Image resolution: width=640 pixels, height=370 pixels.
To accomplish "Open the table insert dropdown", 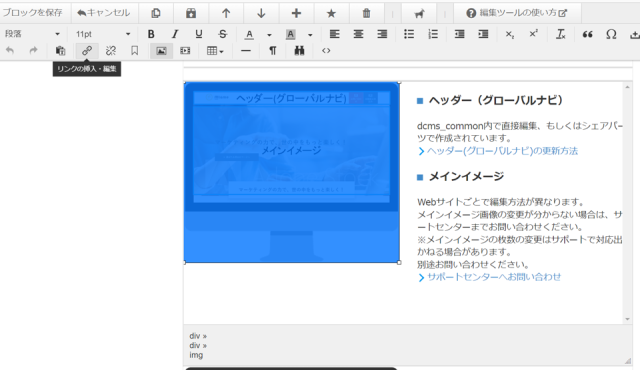I will (x=215, y=51).
